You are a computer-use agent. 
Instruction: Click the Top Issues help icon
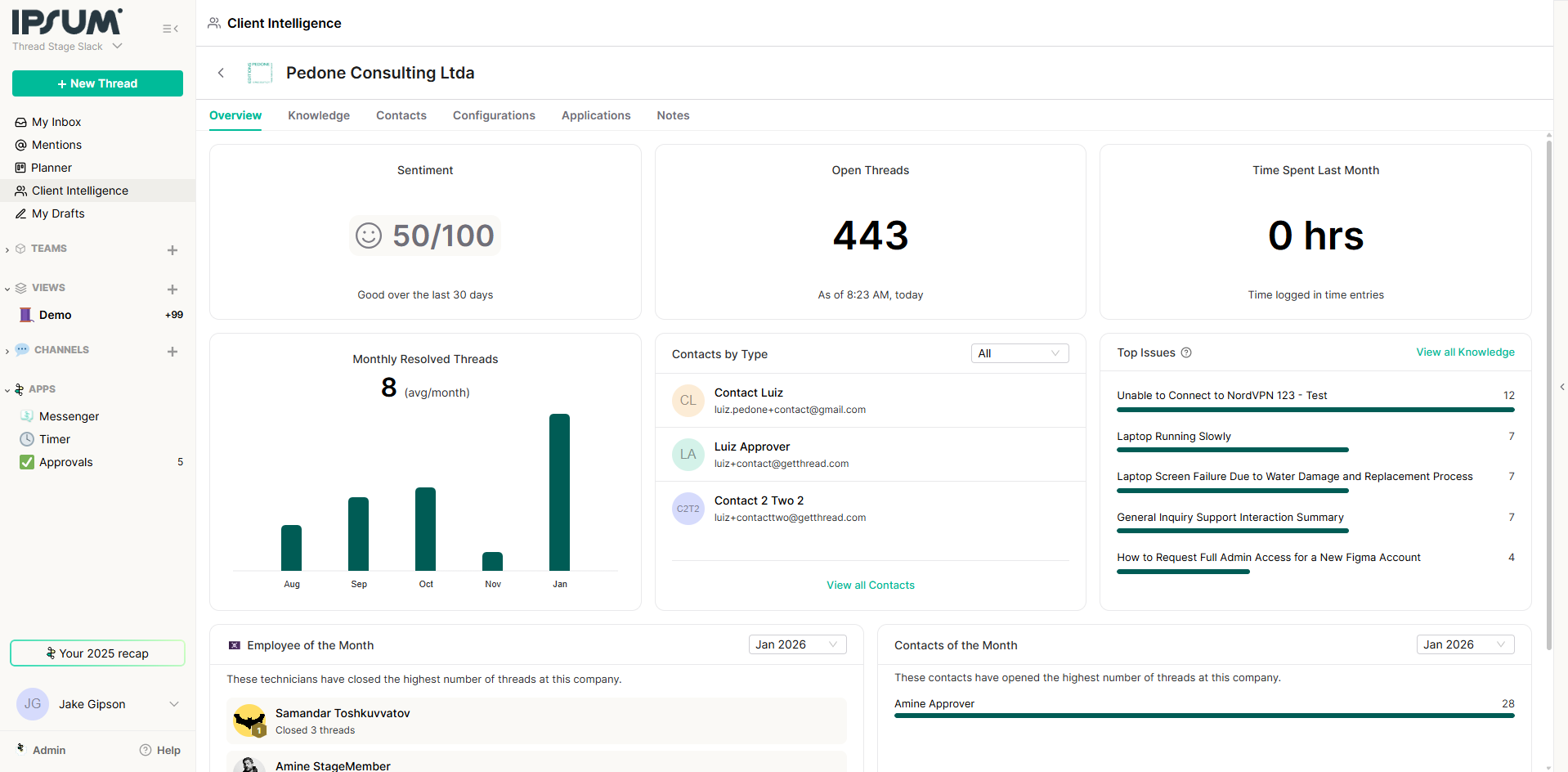click(x=1186, y=352)
